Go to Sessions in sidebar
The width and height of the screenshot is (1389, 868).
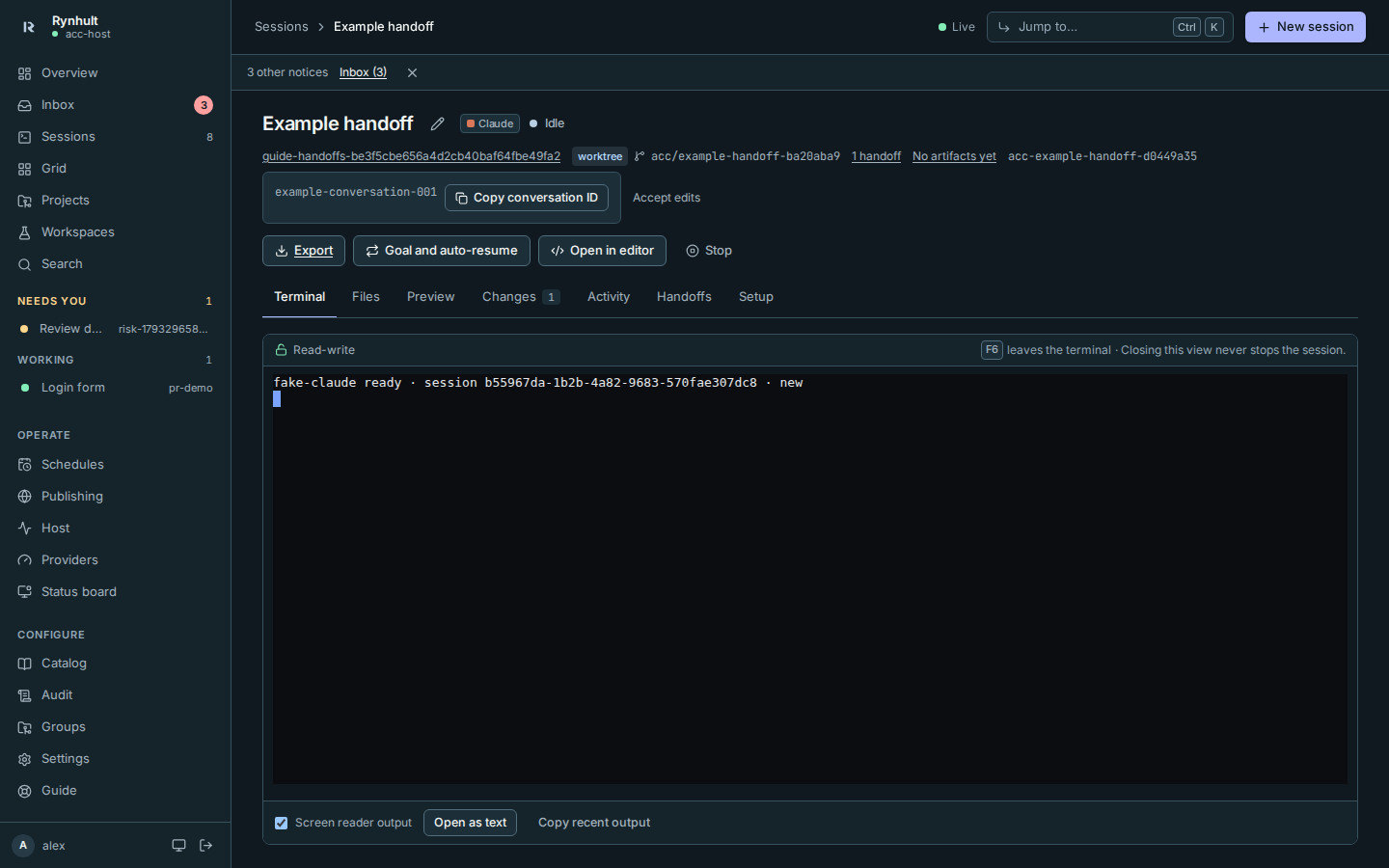pos(115,137)
